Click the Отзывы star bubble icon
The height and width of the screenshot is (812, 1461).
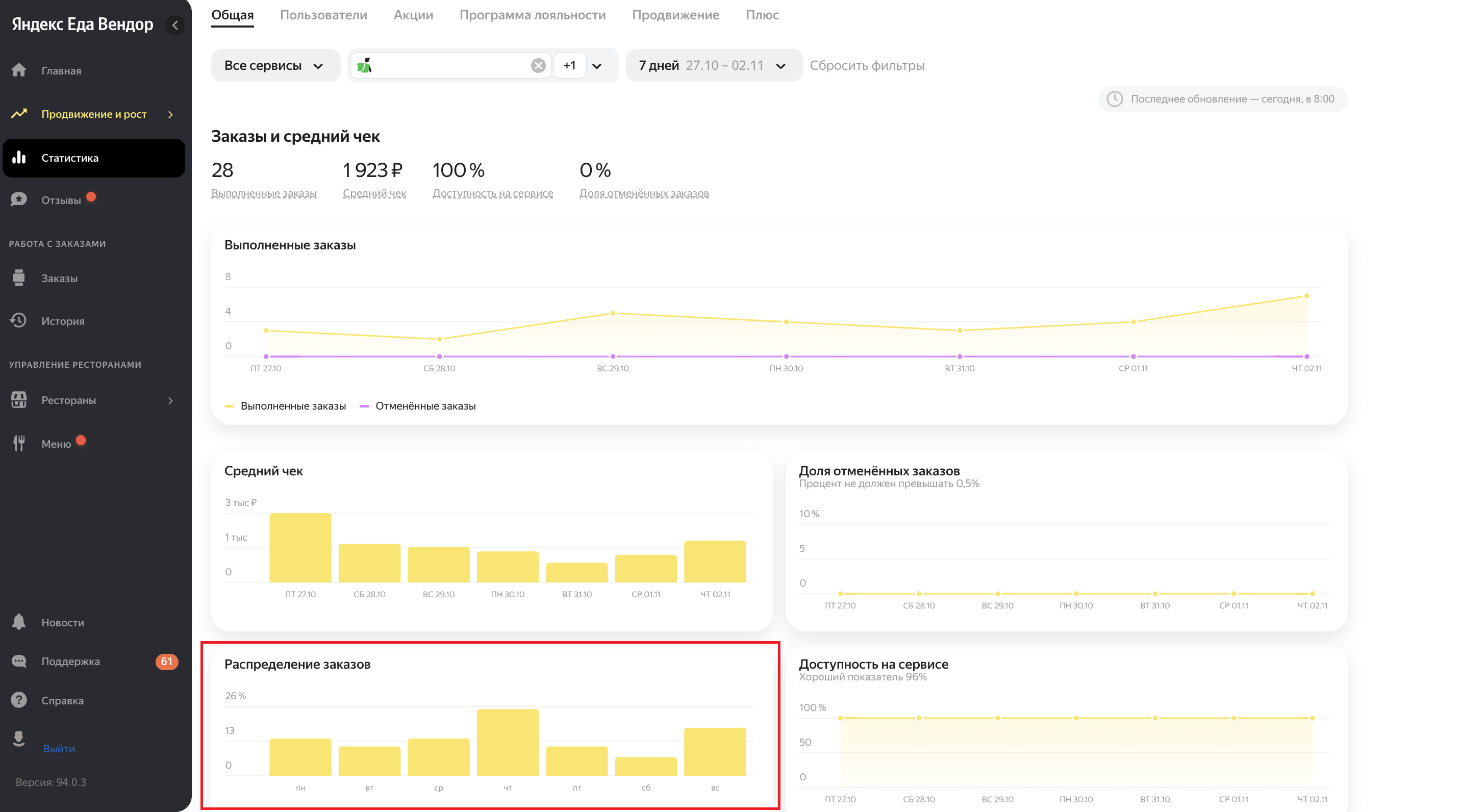19,199
